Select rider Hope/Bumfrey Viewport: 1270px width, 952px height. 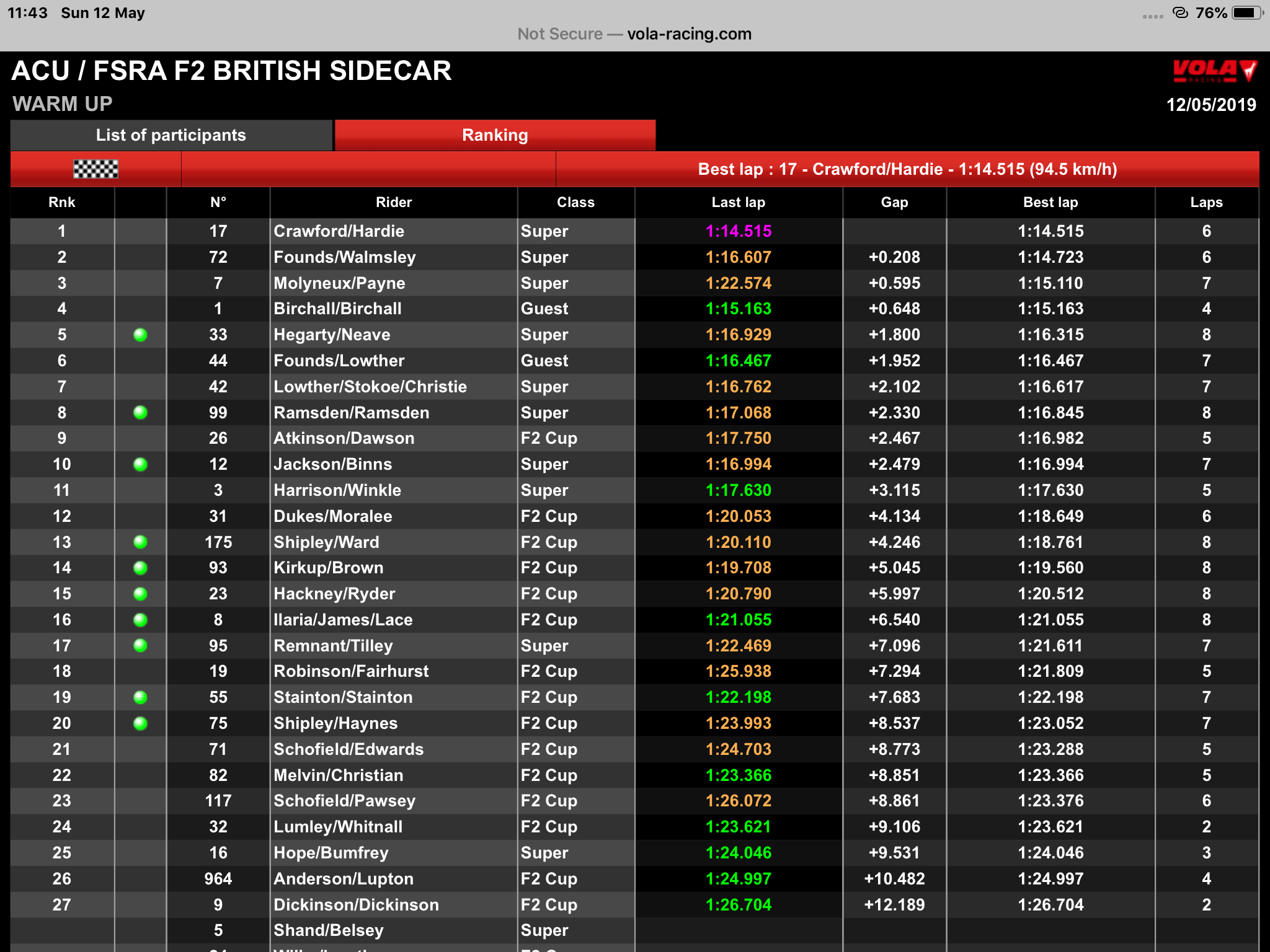pyautogui.click(x=331, y=853)
